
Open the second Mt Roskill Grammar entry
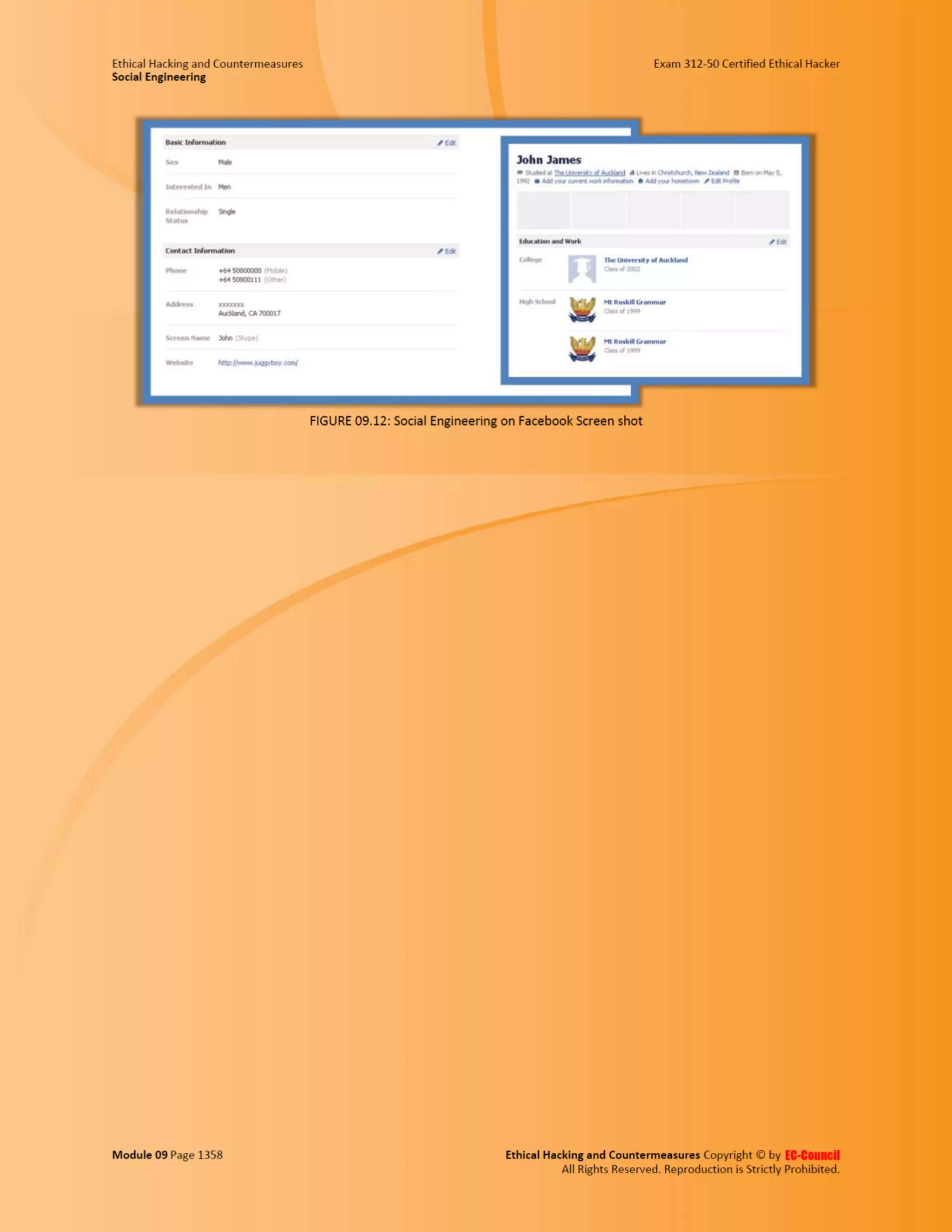635,342
